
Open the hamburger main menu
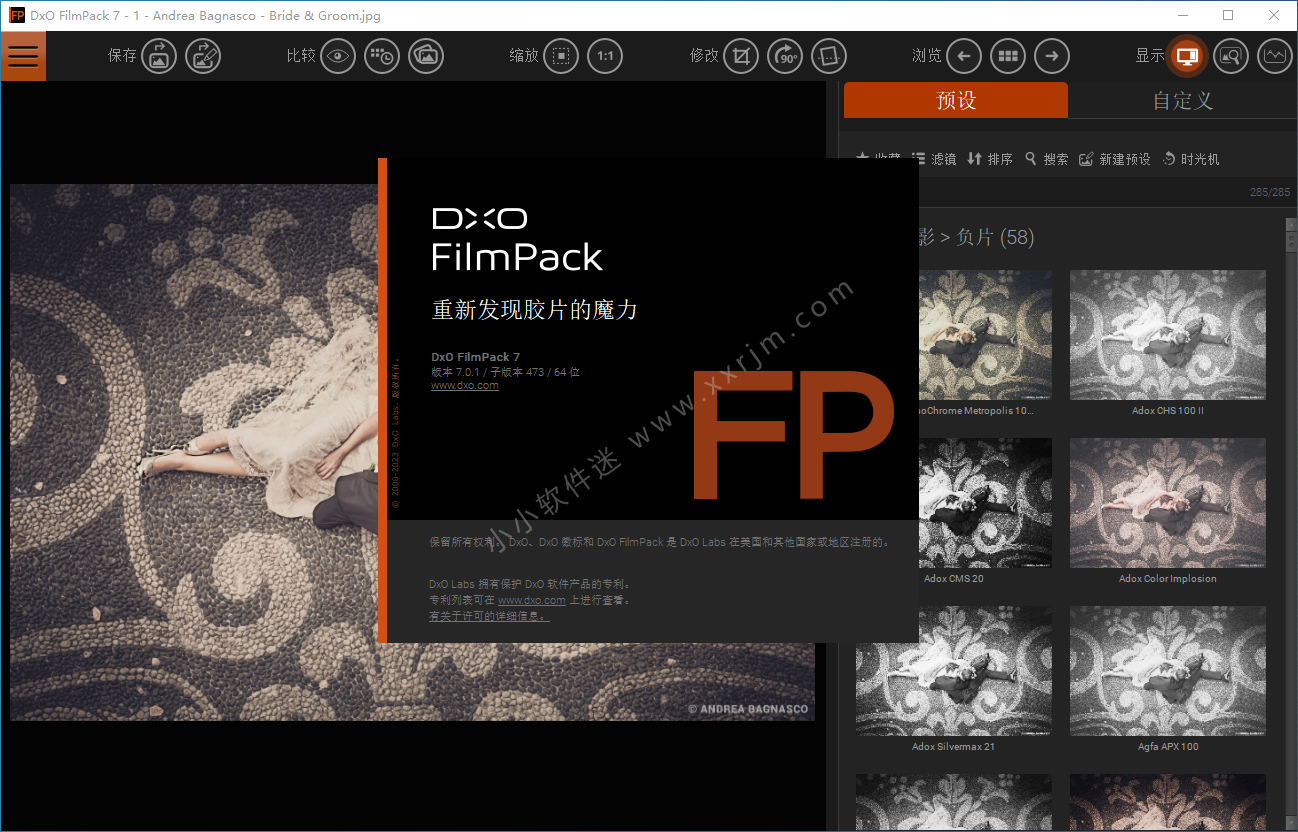(23, 56)
